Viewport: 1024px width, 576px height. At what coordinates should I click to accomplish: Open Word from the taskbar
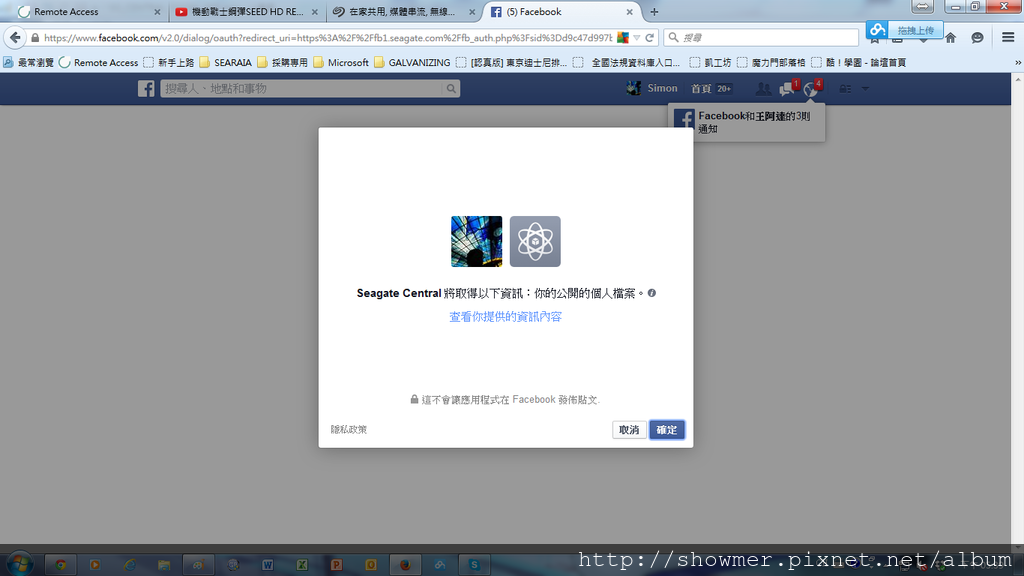pos(268,565)
